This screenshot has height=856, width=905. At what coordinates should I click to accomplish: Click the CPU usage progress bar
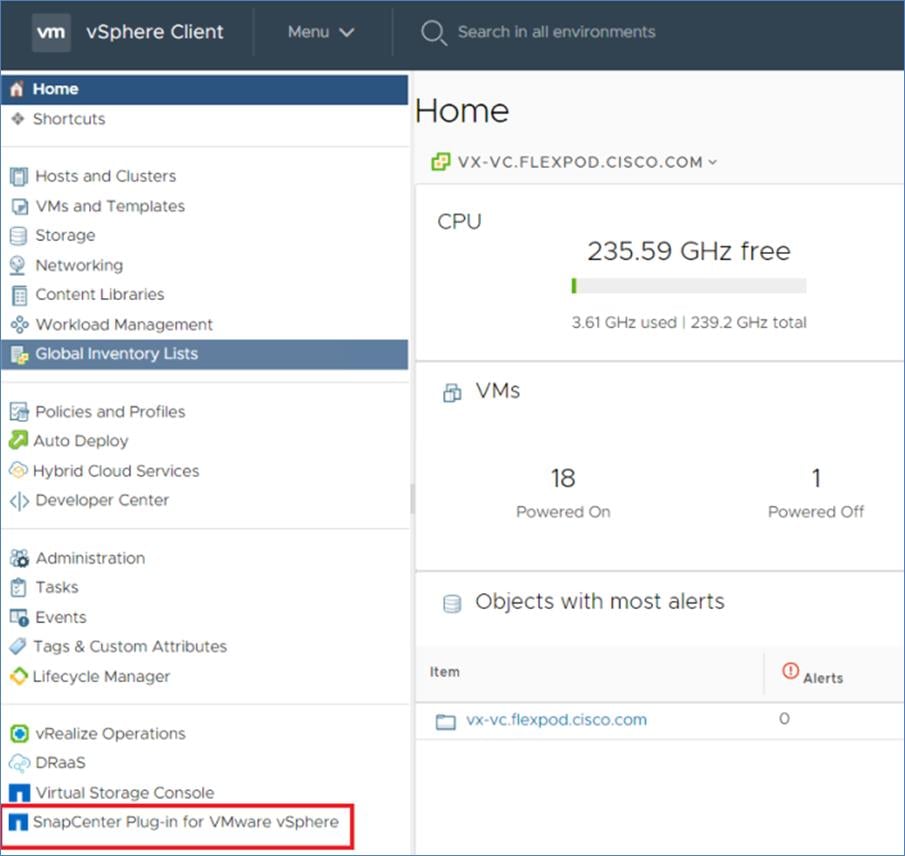tap(689, 286)
